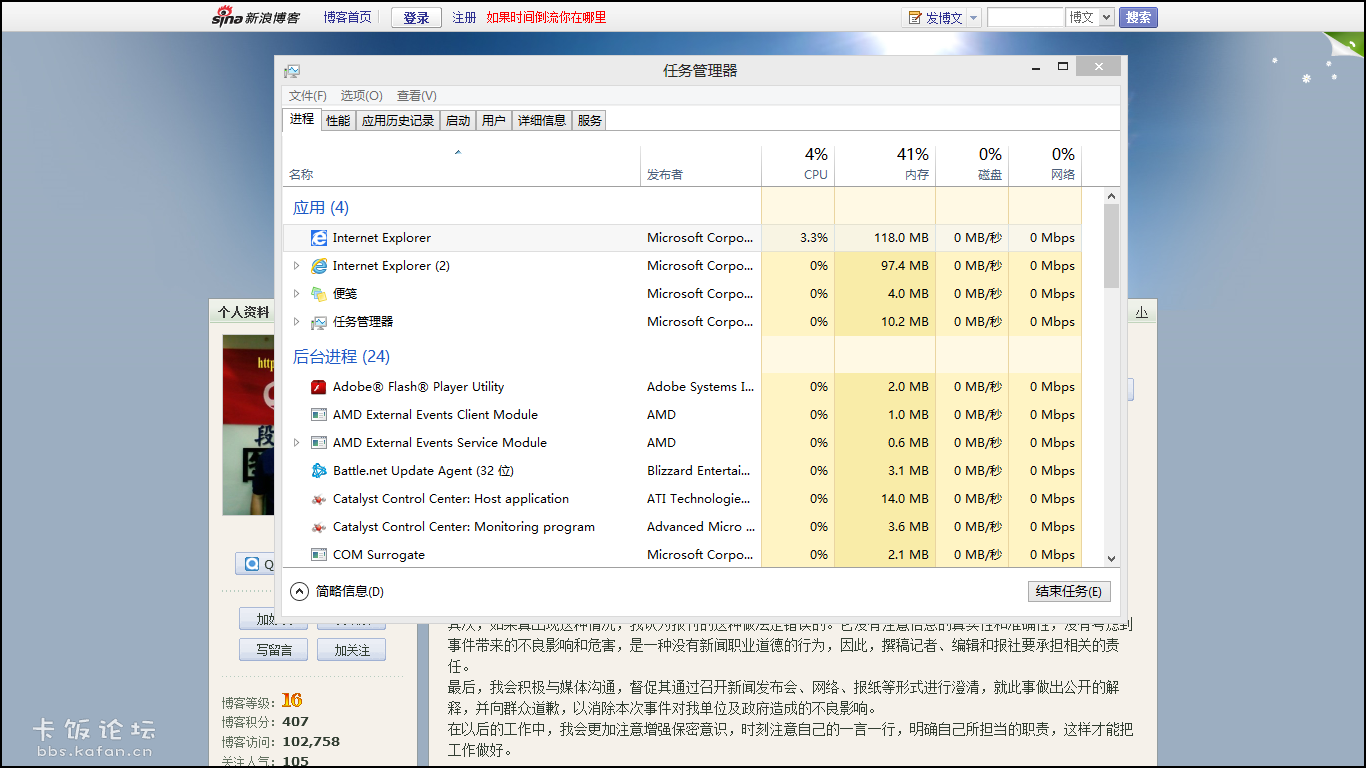Screen dimensions: 1366x768
Task: Click the Internet Explorer (2) process icon
Action: point(319,266)
